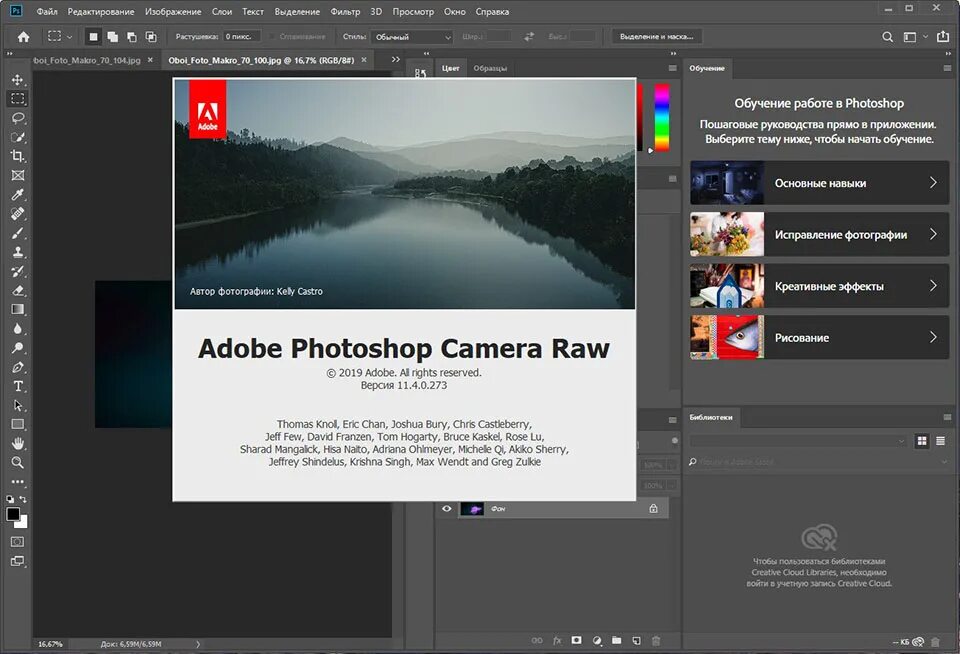Choose Subtract from selection mode
Image resolution: width=960 pixels, height=654 pixels.
click(x=132, y=37)
